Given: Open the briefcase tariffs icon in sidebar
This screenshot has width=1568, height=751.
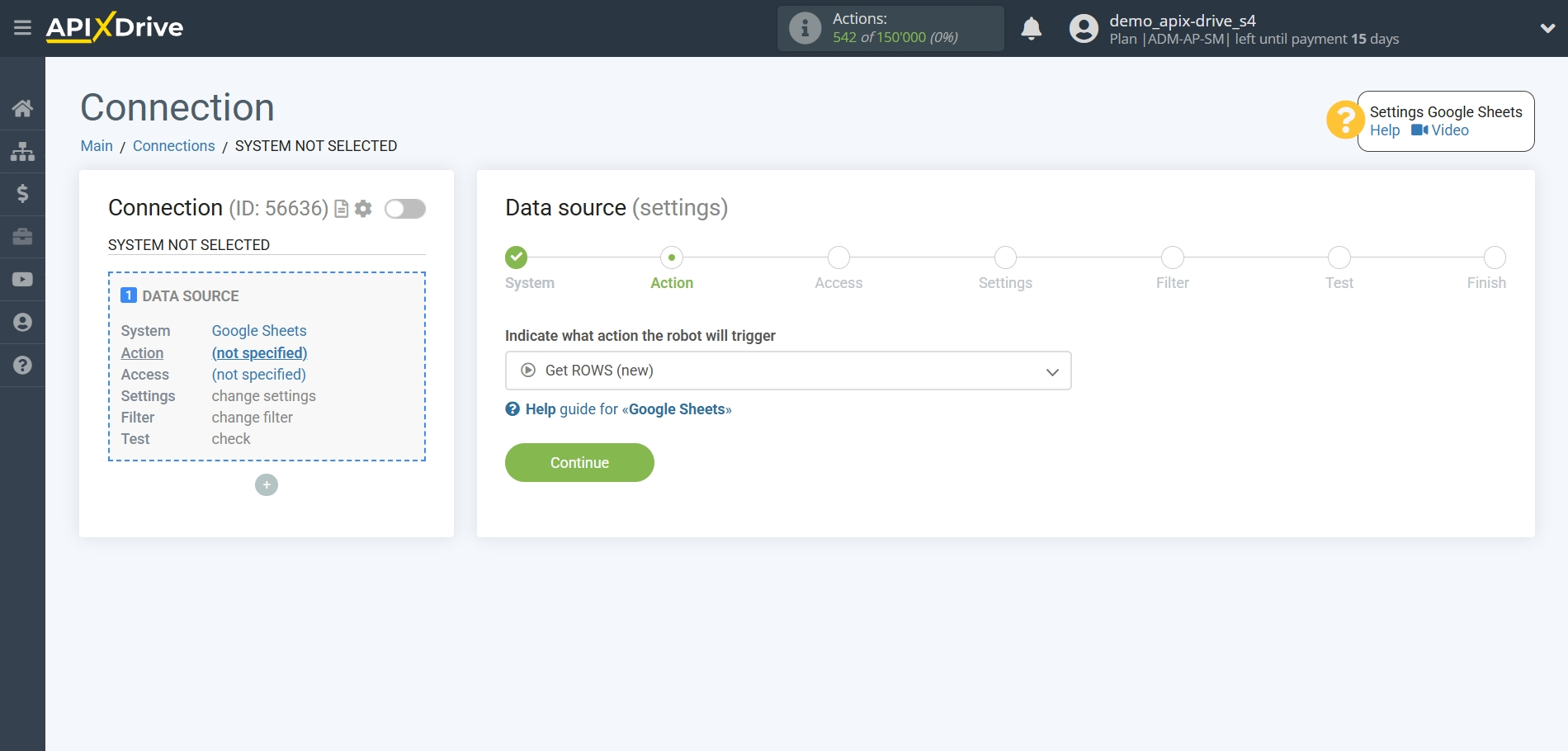Looking at the screenshot, I should click(x=22, y=237).
